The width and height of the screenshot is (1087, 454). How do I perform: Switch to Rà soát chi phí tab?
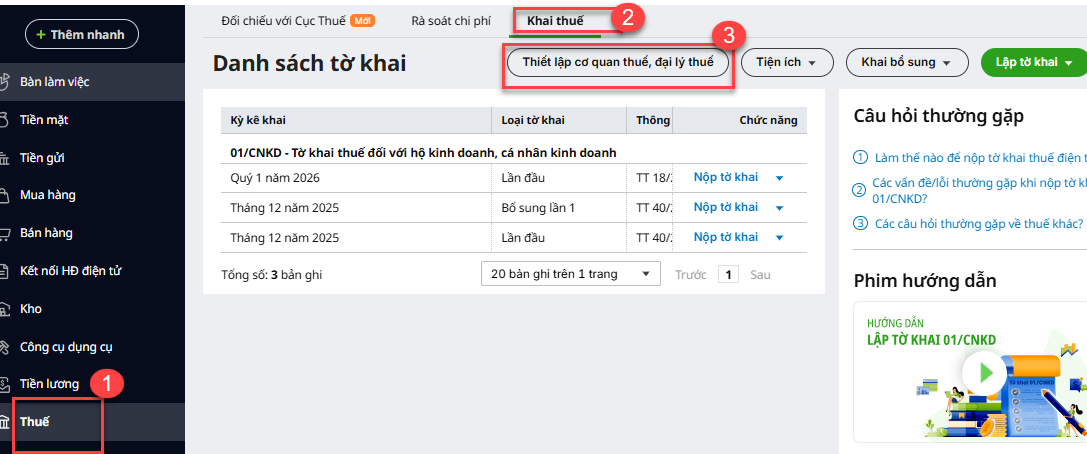(x=452, y=20)
